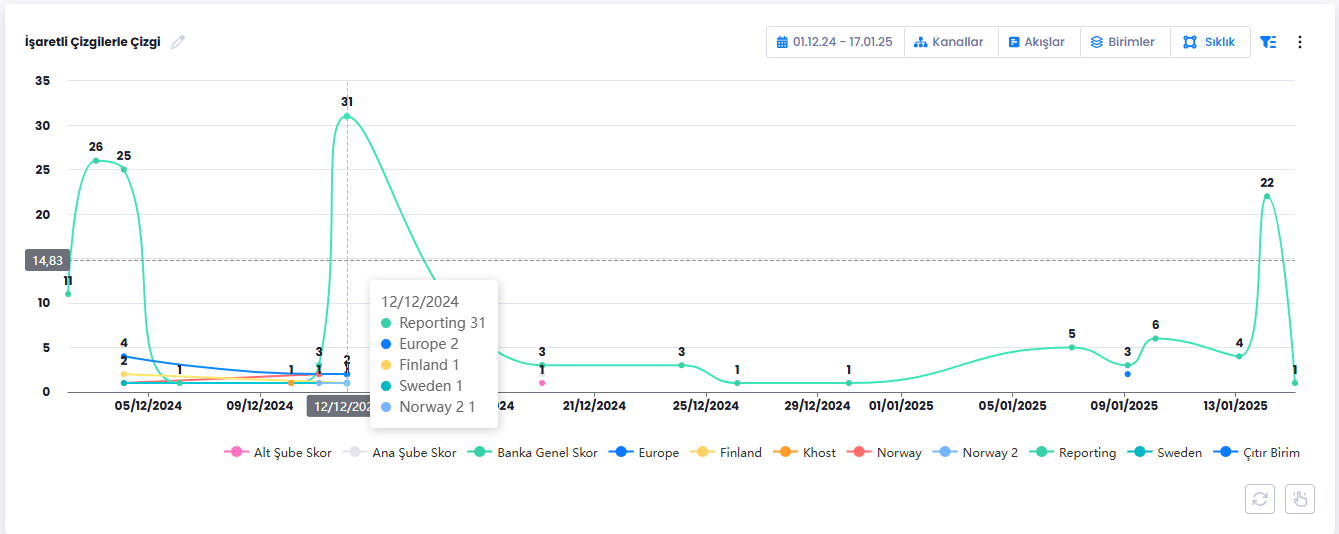This screenshot has height=534, width=1339.
Task: Click the Reporting data point labeled 22
Action: [x=1267, y=196]
